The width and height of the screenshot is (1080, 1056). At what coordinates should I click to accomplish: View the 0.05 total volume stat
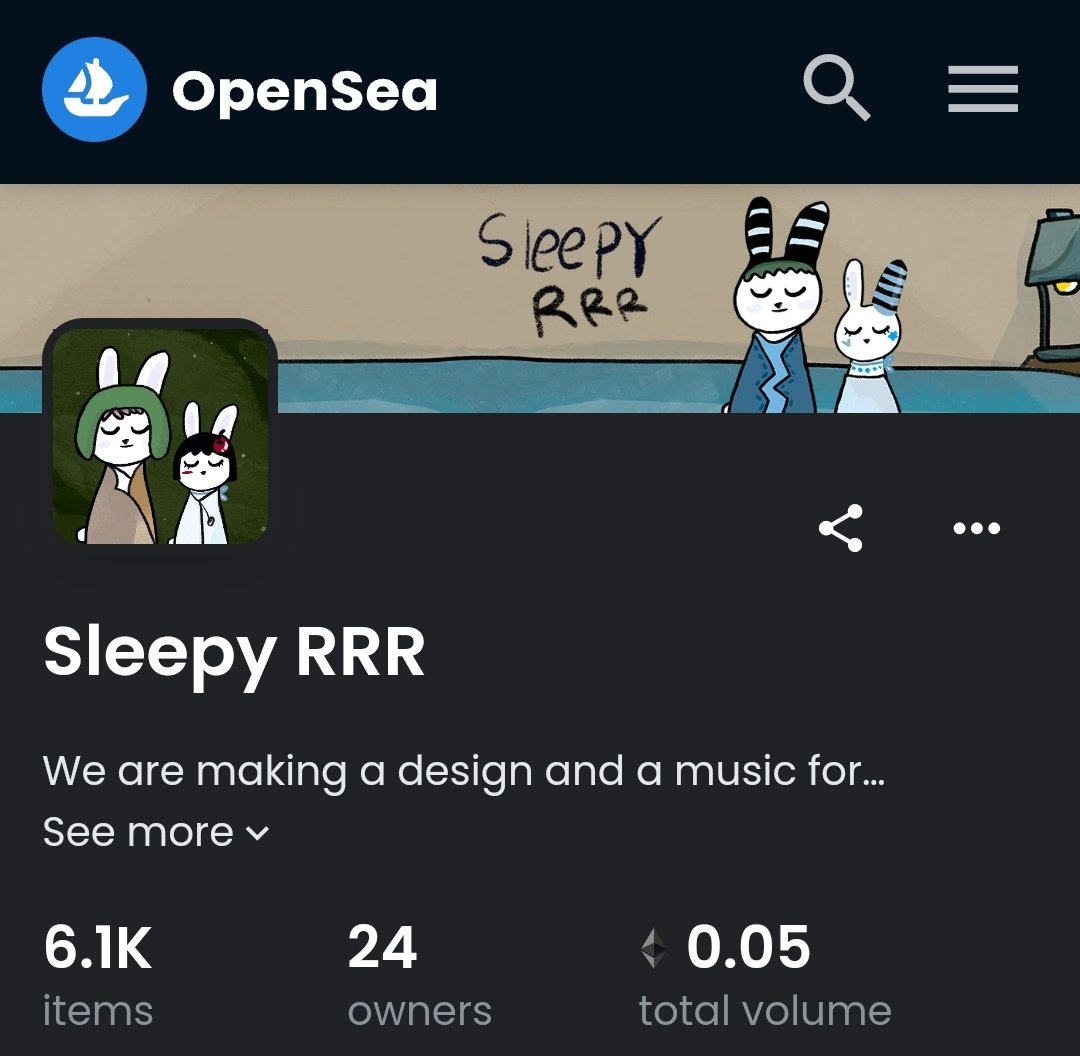click(765, 975)
